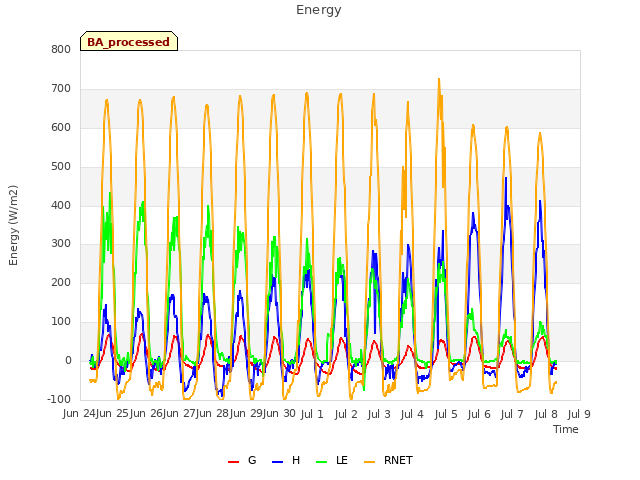Click the green LE legend swatch
This screenshot has width=640, height=480.
point(322,461)
